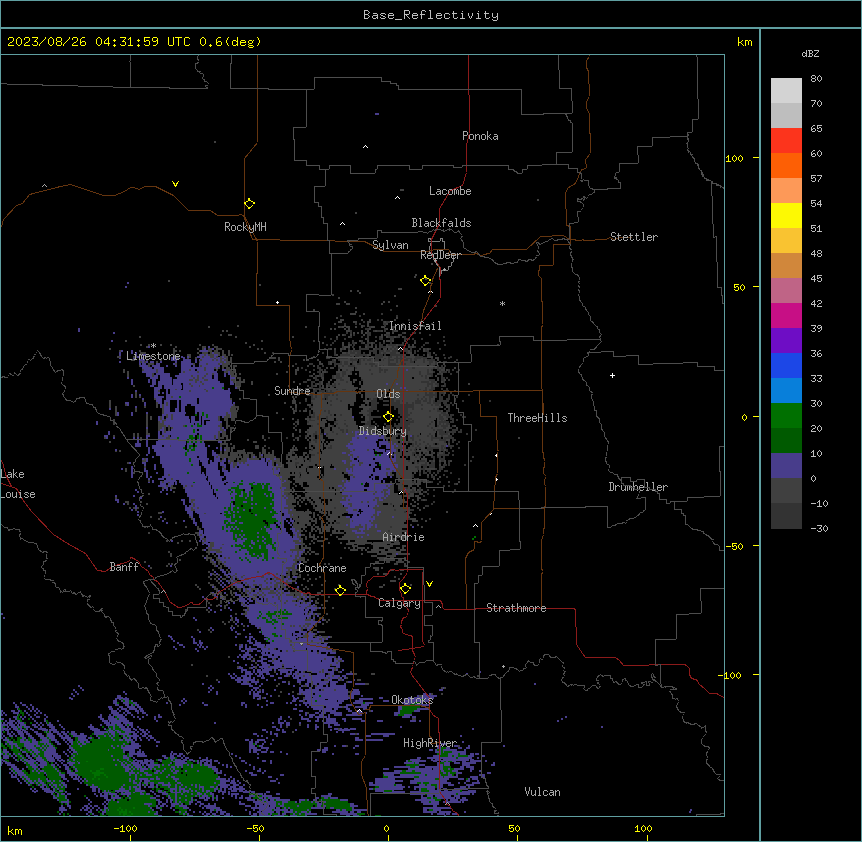Click the yellow diamond marker south of RedDeer
This screenshot has height=842, width=862.
[426, 281]
